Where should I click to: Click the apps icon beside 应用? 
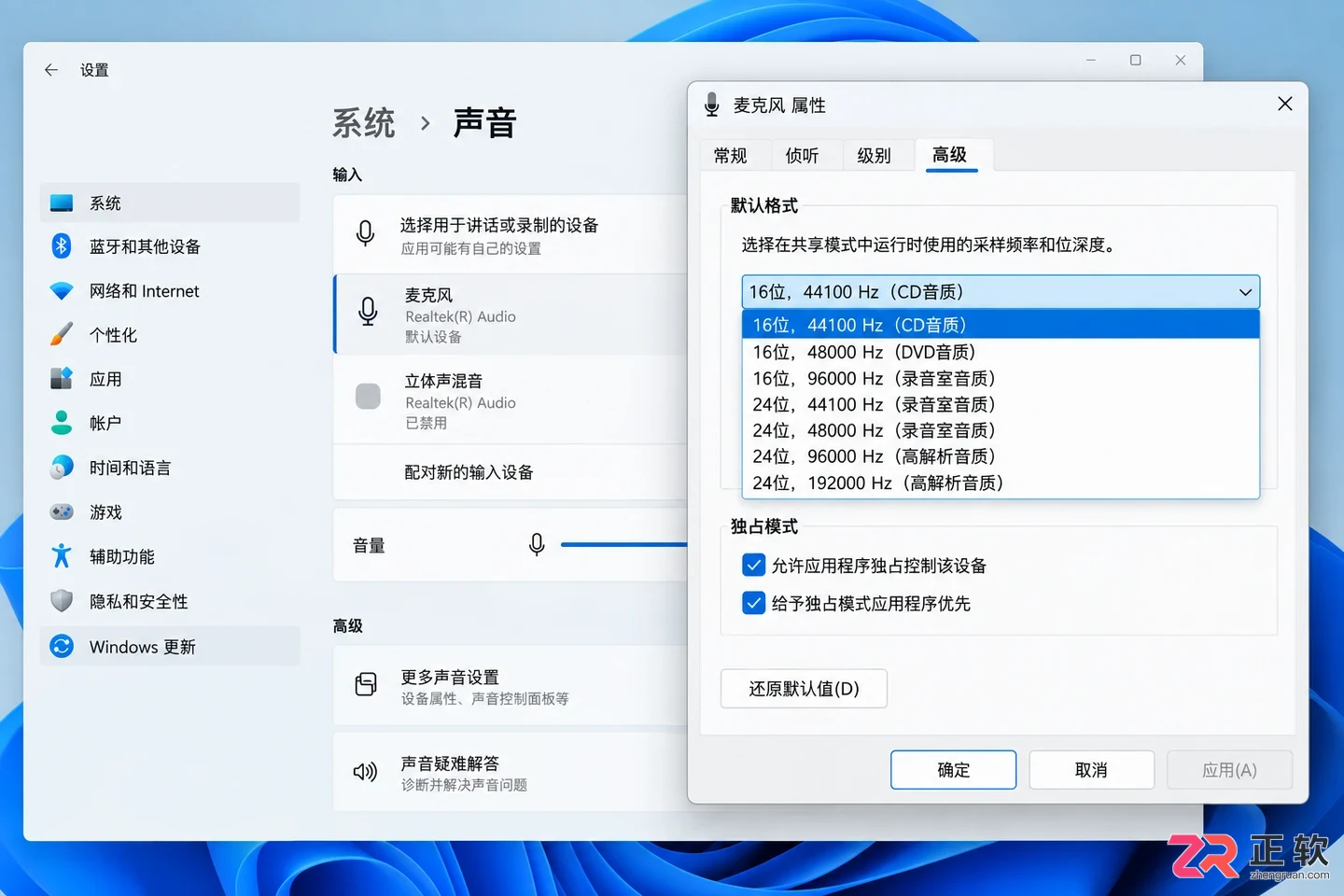tap(62, 379)
